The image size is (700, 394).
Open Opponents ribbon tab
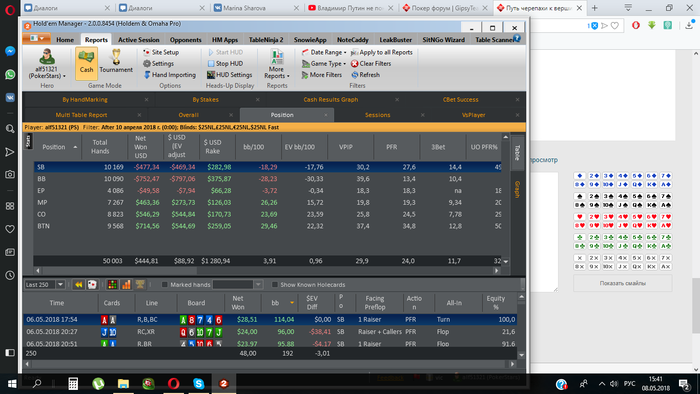pyautogui.click(x=185, y=40)
